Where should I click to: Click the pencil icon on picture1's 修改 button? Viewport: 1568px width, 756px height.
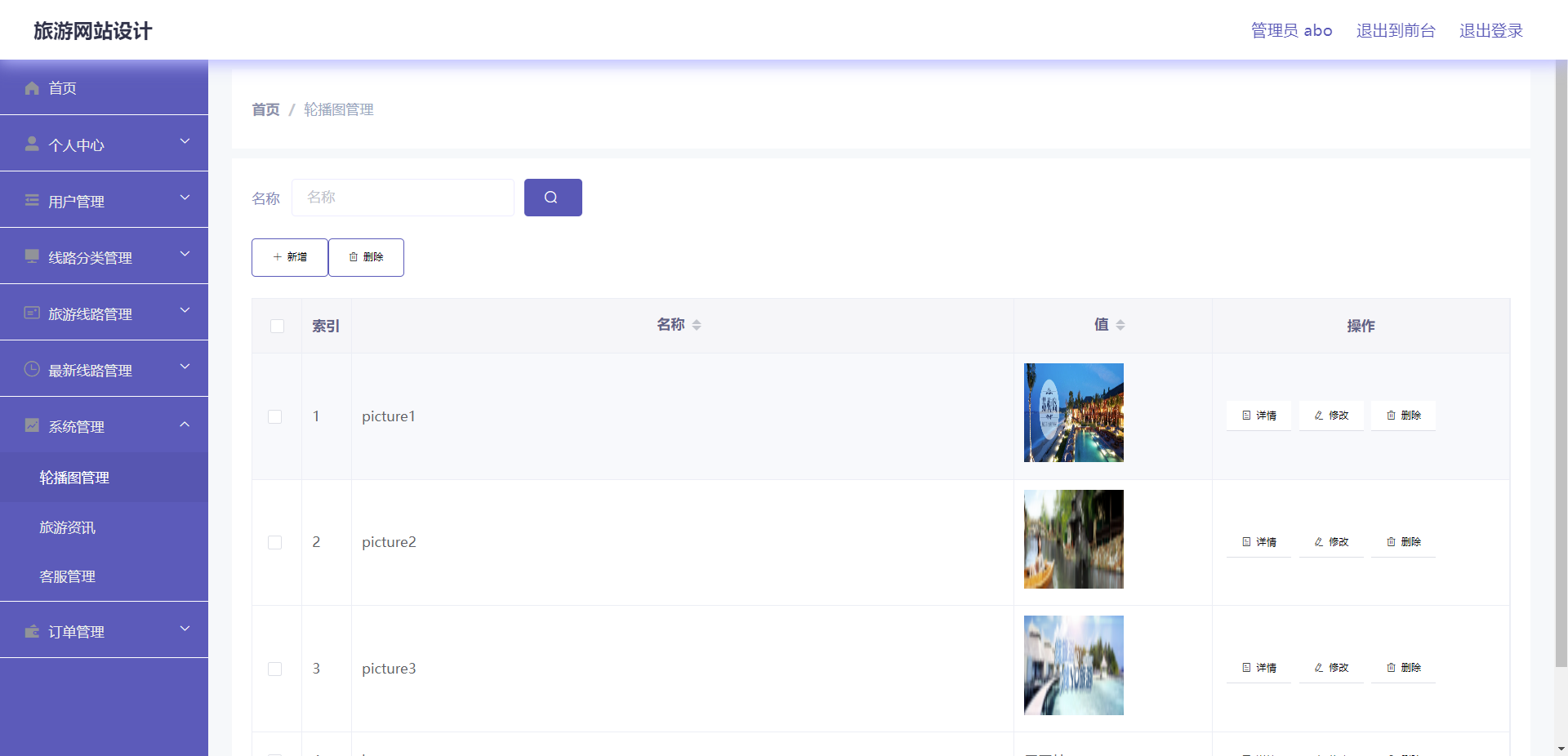coord(1316,415)
